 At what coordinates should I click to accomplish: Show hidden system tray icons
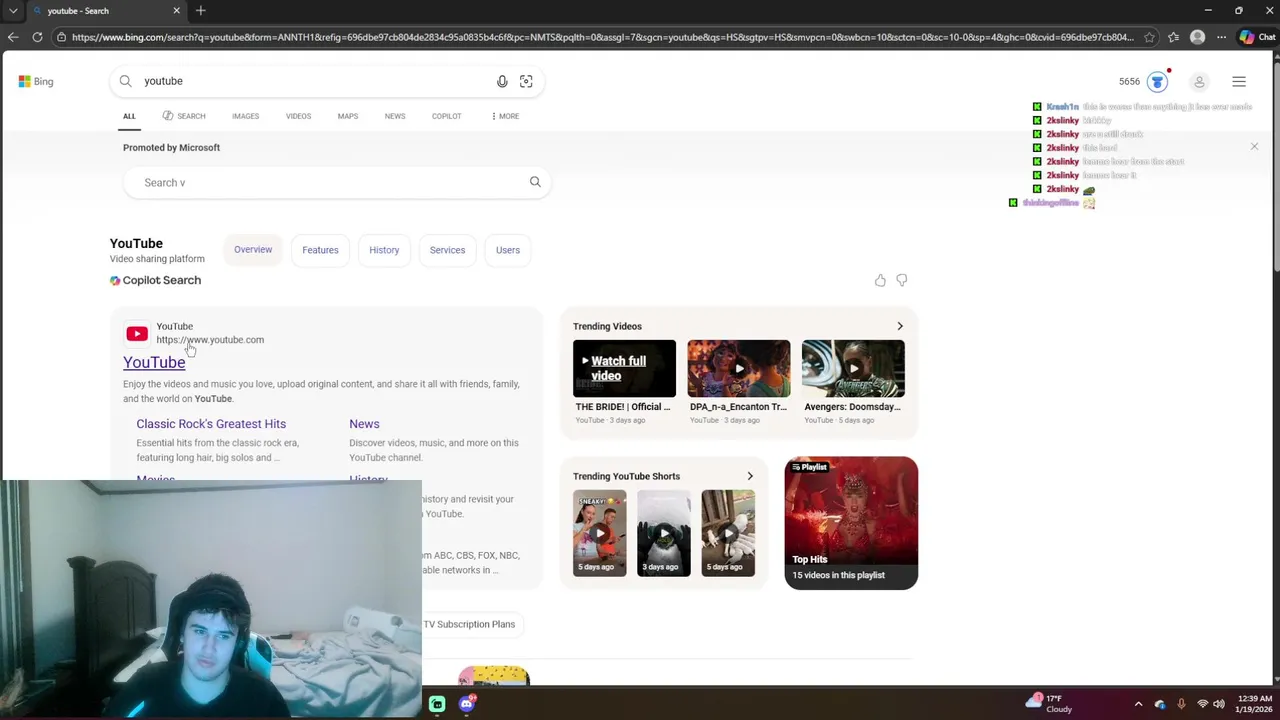(1138, 704)
